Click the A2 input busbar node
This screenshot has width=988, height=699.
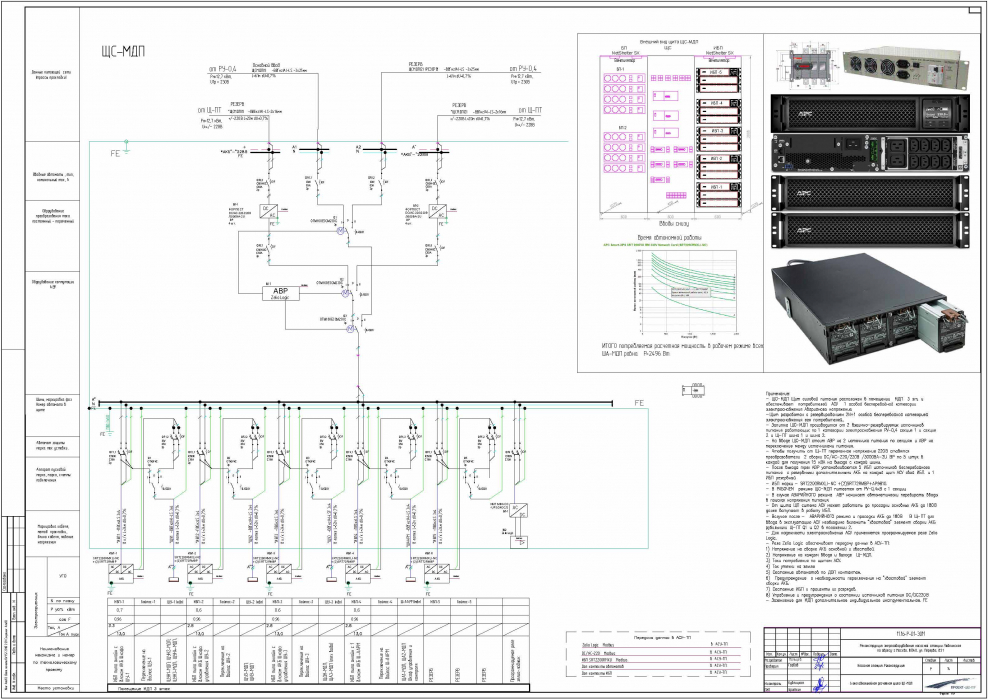coord(357,147)
